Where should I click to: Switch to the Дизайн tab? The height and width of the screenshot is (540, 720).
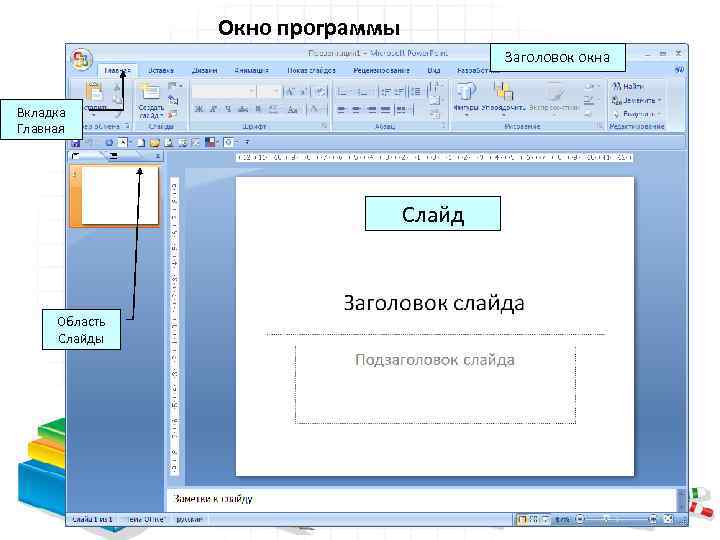tap(204, 70)
